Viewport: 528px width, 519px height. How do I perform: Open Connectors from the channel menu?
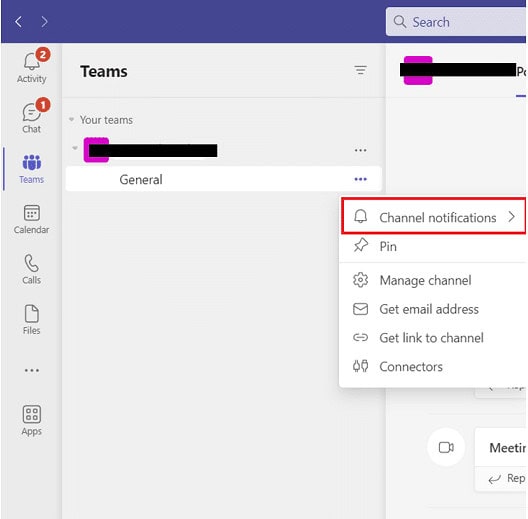click(x=433, y=366)
